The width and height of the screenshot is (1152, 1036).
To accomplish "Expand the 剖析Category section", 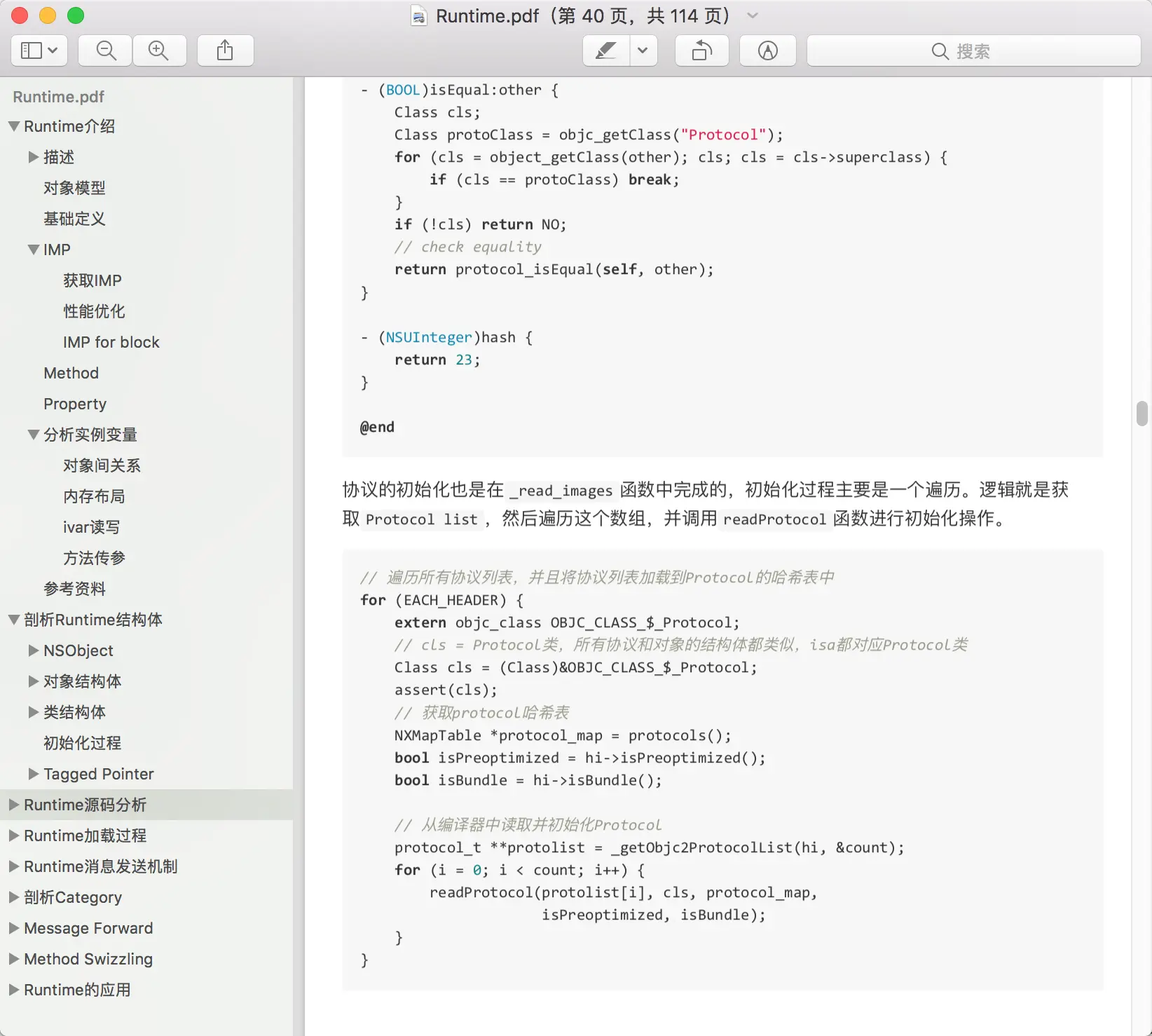I will tap(13, 897).
